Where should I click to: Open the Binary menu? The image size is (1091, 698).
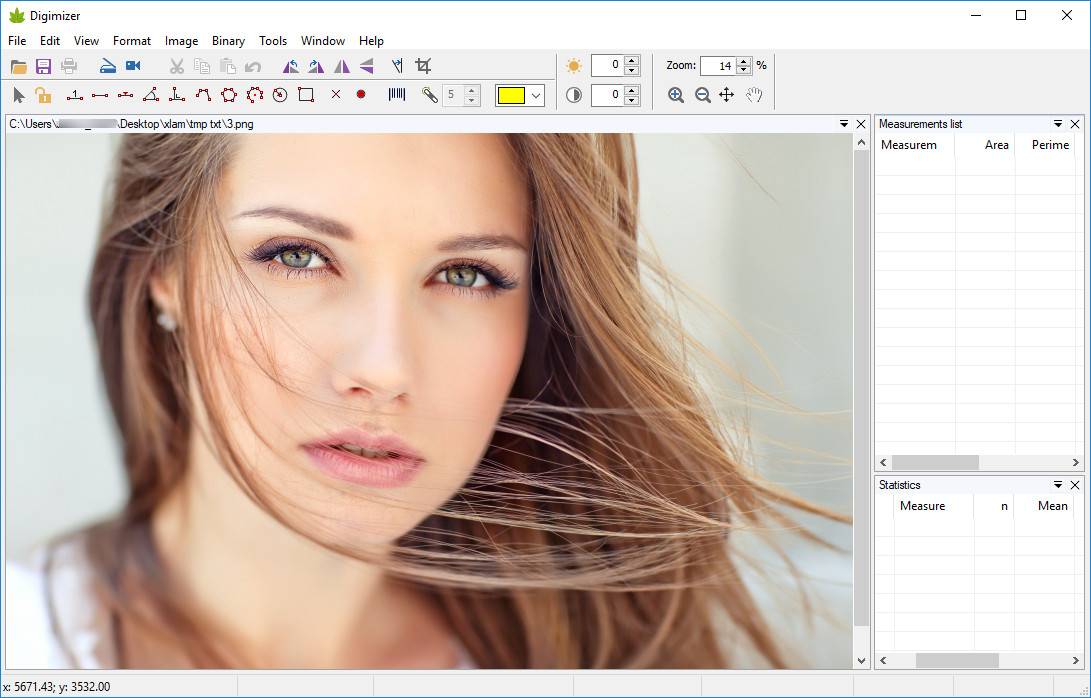(x=228, y=41)
